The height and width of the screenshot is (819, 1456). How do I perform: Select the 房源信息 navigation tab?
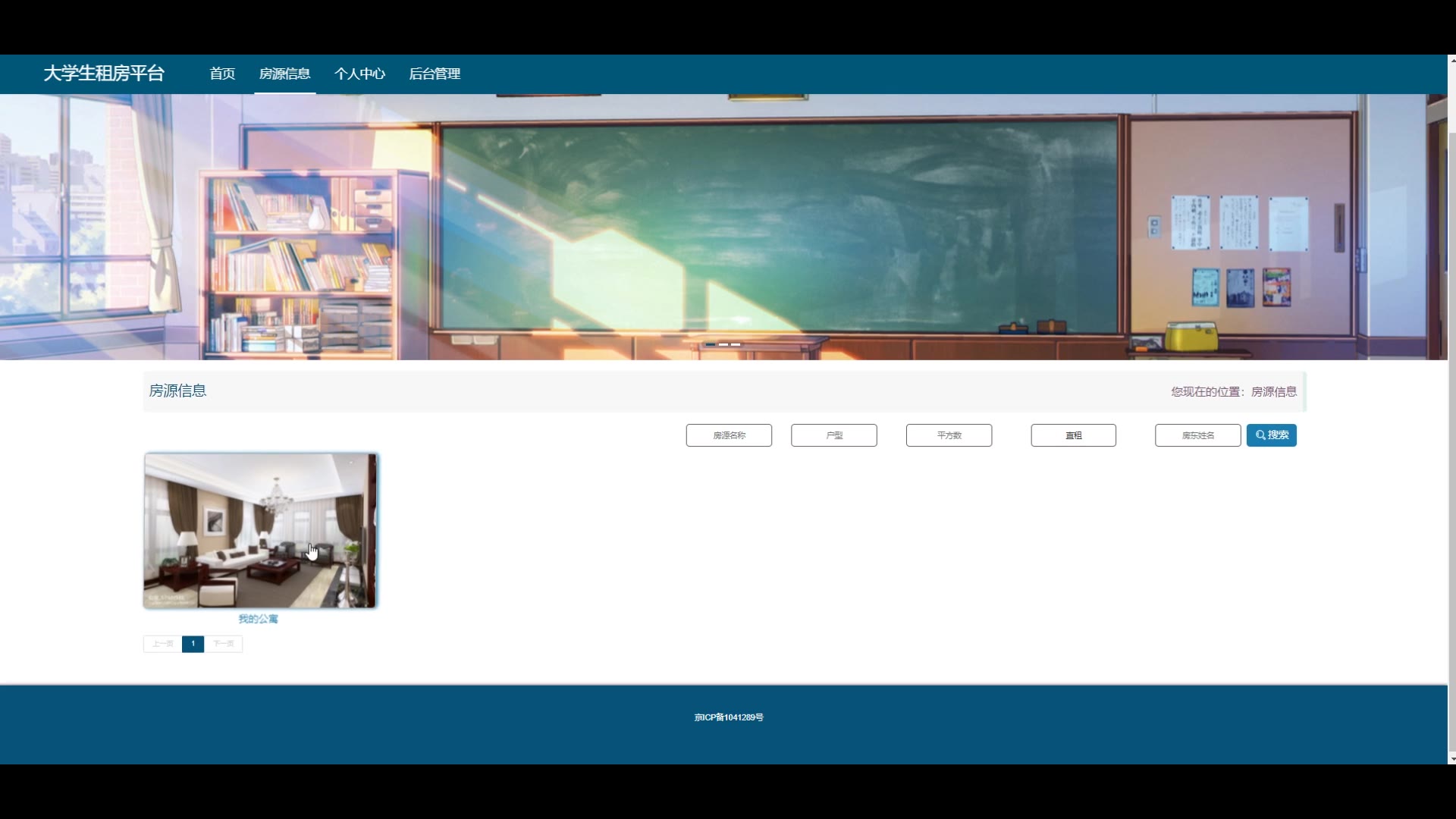(x=284, y=74)
